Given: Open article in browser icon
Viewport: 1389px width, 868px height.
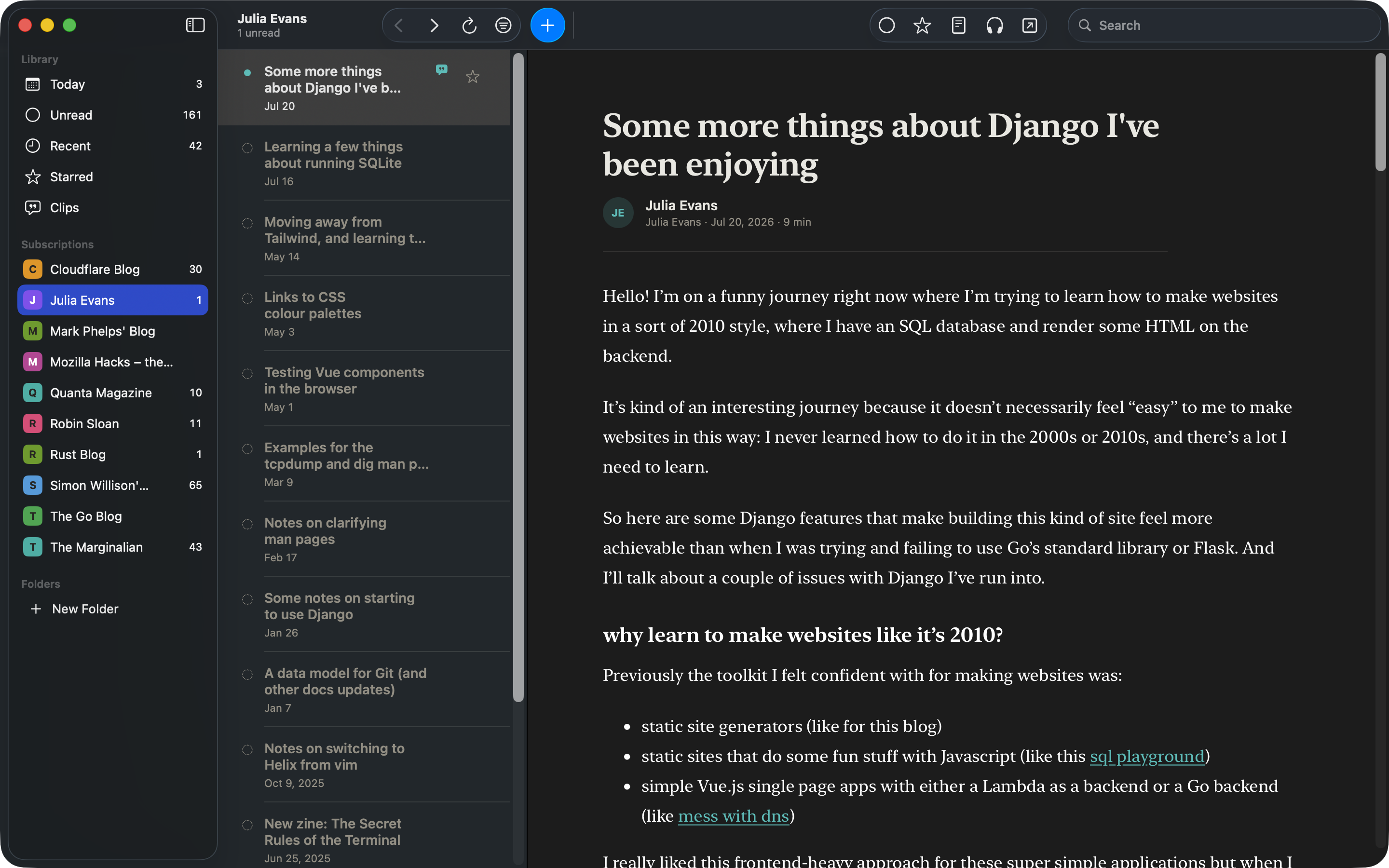Looking at the screenshot, I should [x=1030, y=25].
